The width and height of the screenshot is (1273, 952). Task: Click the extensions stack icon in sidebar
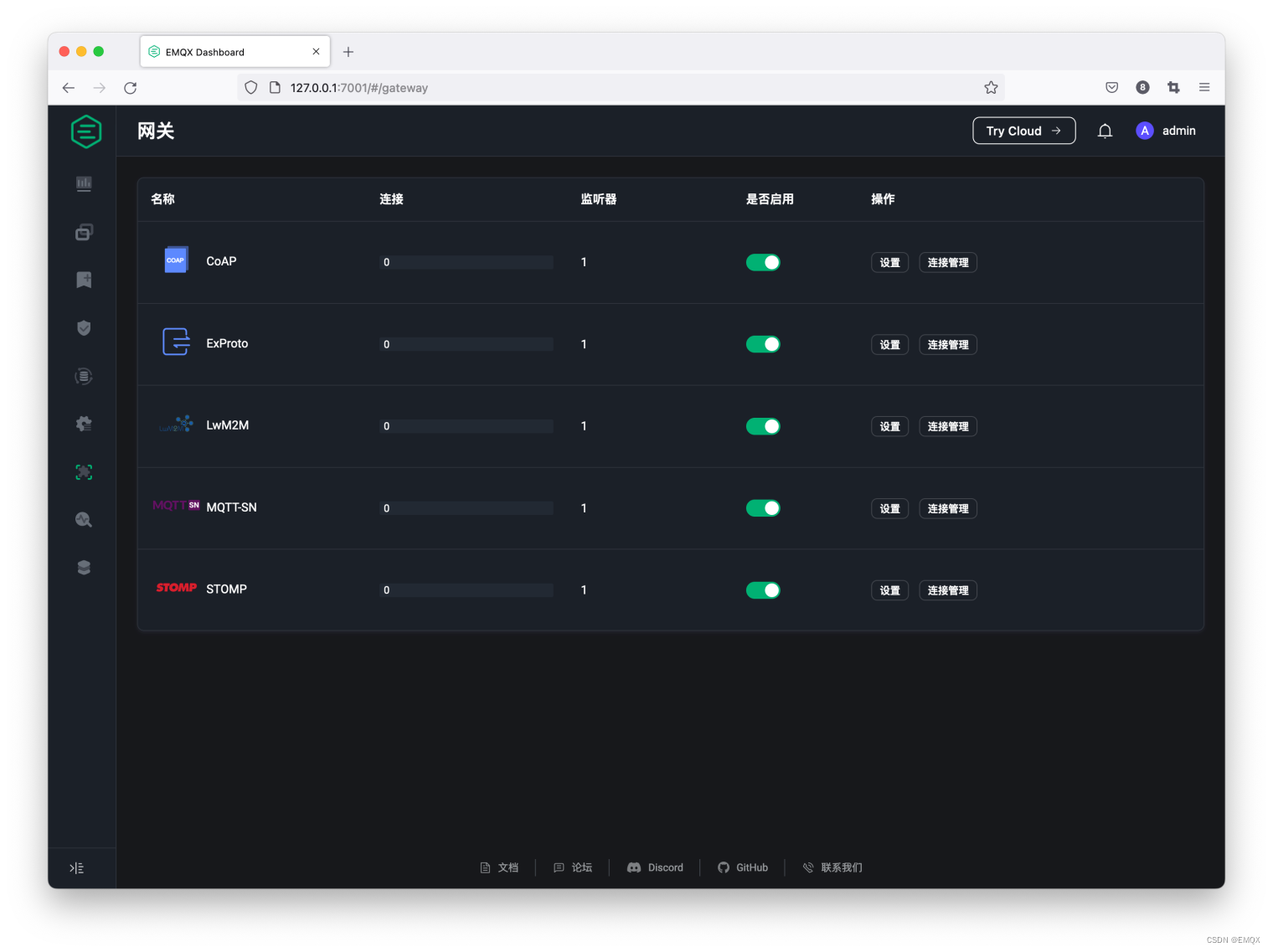83,567
